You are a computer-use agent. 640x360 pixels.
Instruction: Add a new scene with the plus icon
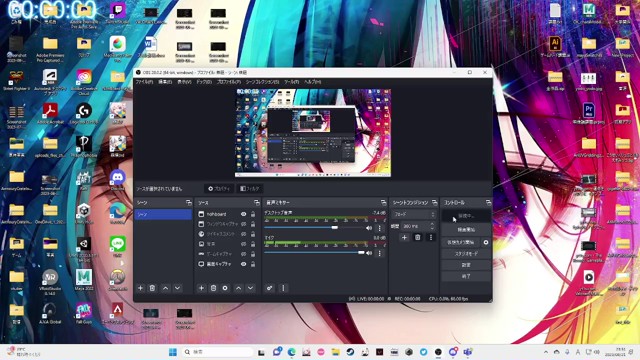(x=140, y=288)
